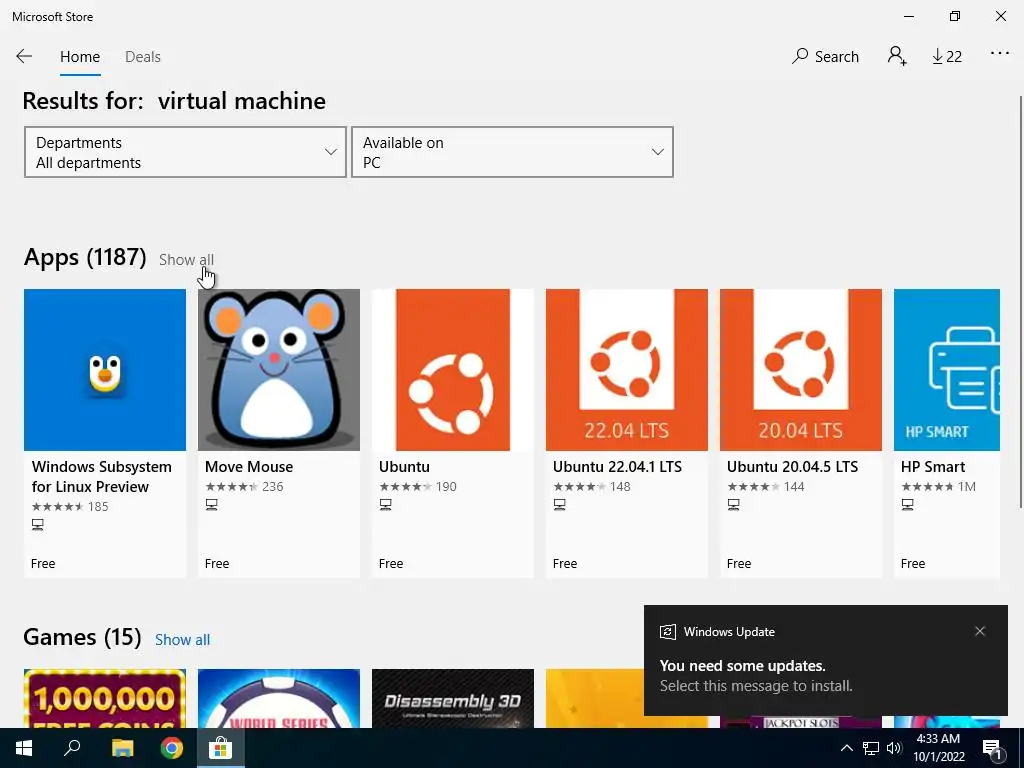Dismiss the Windows Update notification
Screen dimensions: 1024x768
980,631
